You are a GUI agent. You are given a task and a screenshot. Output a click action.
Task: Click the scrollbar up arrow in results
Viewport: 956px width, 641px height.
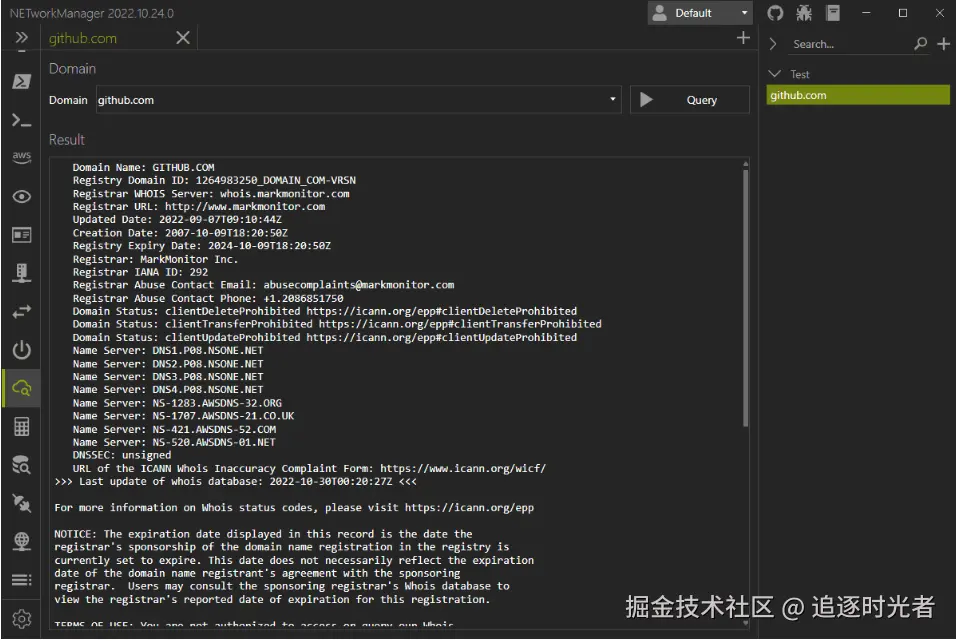tap(745, 164)
